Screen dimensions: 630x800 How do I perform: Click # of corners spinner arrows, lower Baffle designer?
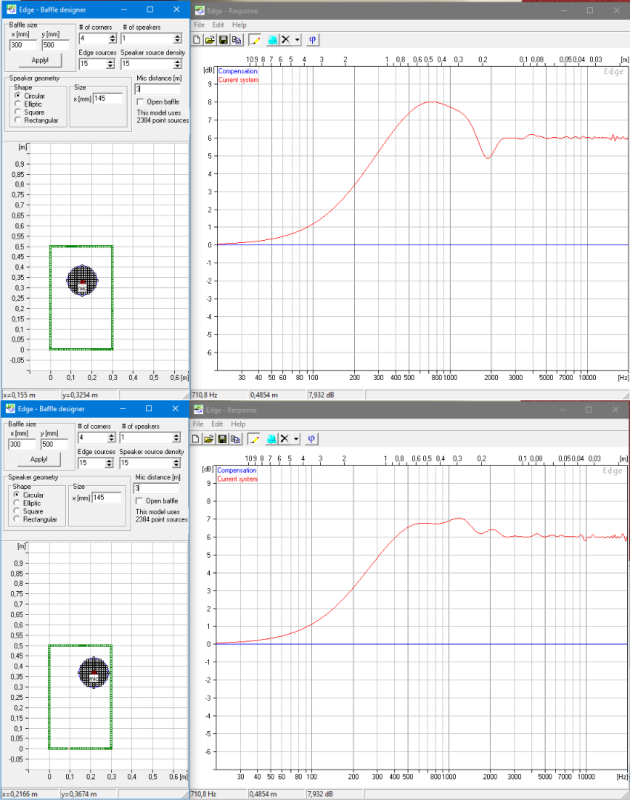tap(111, 437)
